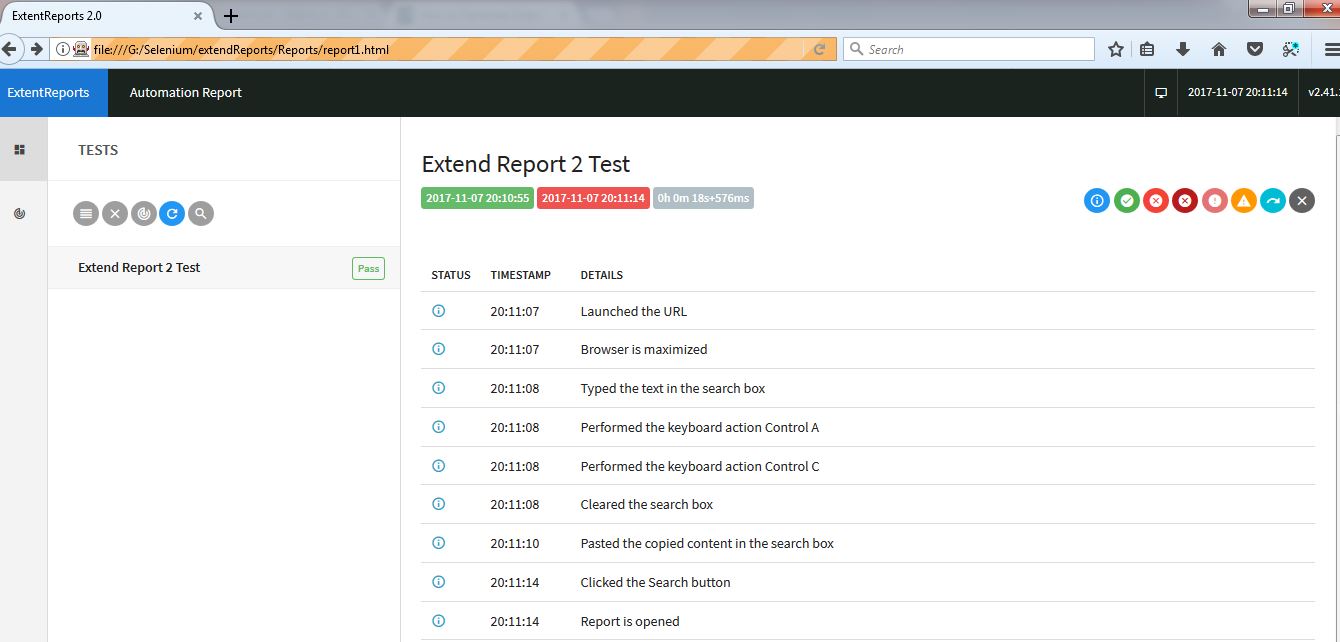Clear log filters using the dark X icon
The width and height of the screenshot is (1340, 642).
click(x=1302, y=200)
